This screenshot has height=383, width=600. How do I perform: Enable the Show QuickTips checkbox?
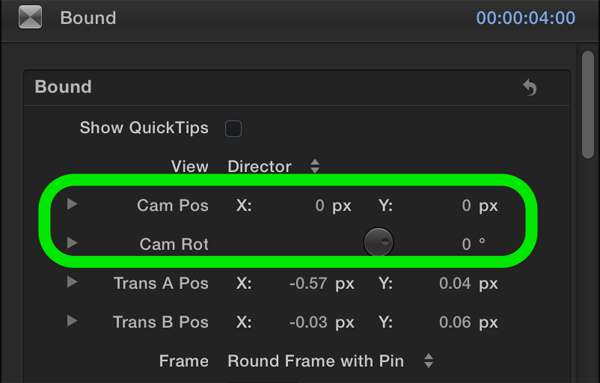point(233,128)
